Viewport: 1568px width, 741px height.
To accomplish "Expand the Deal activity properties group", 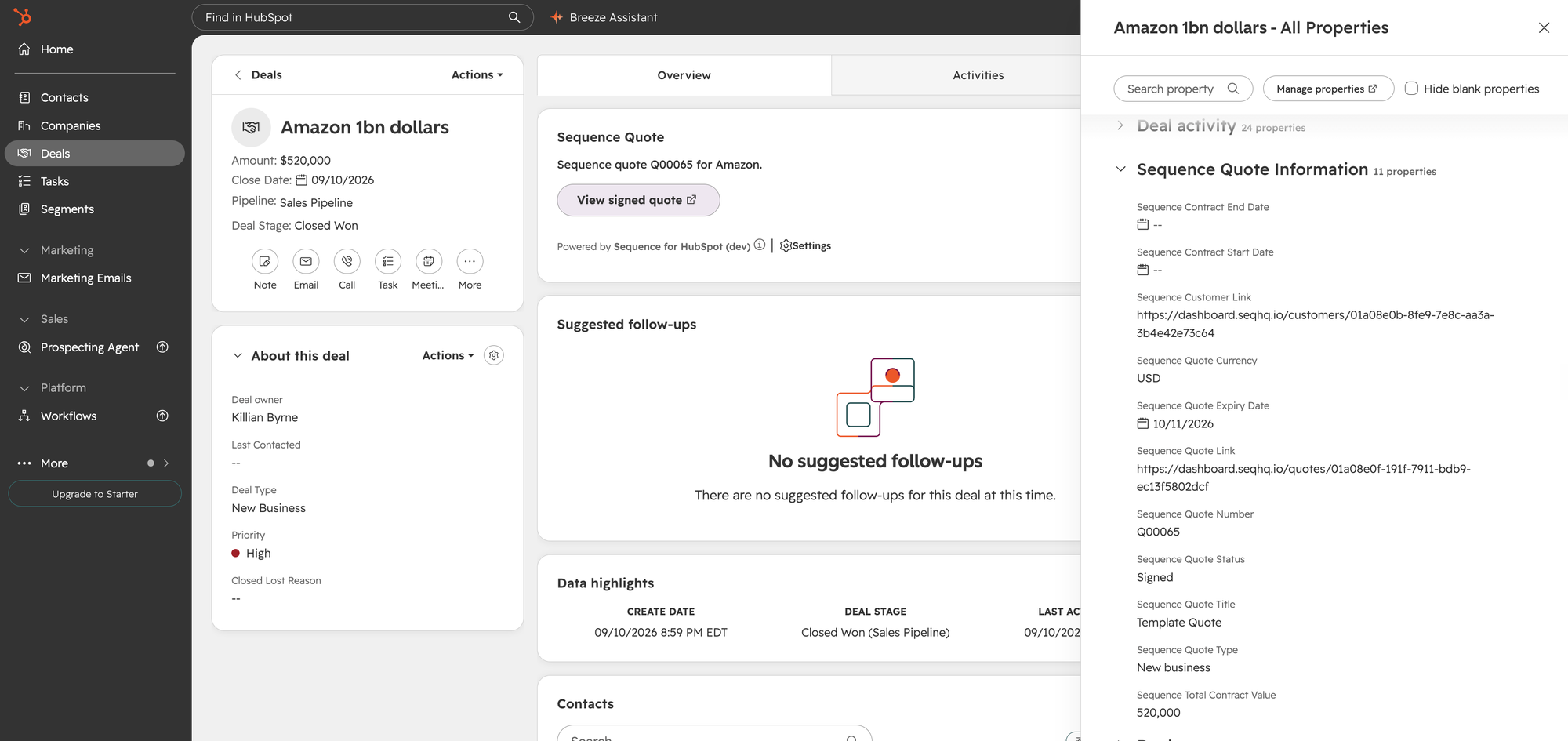I will (1120, 125).
